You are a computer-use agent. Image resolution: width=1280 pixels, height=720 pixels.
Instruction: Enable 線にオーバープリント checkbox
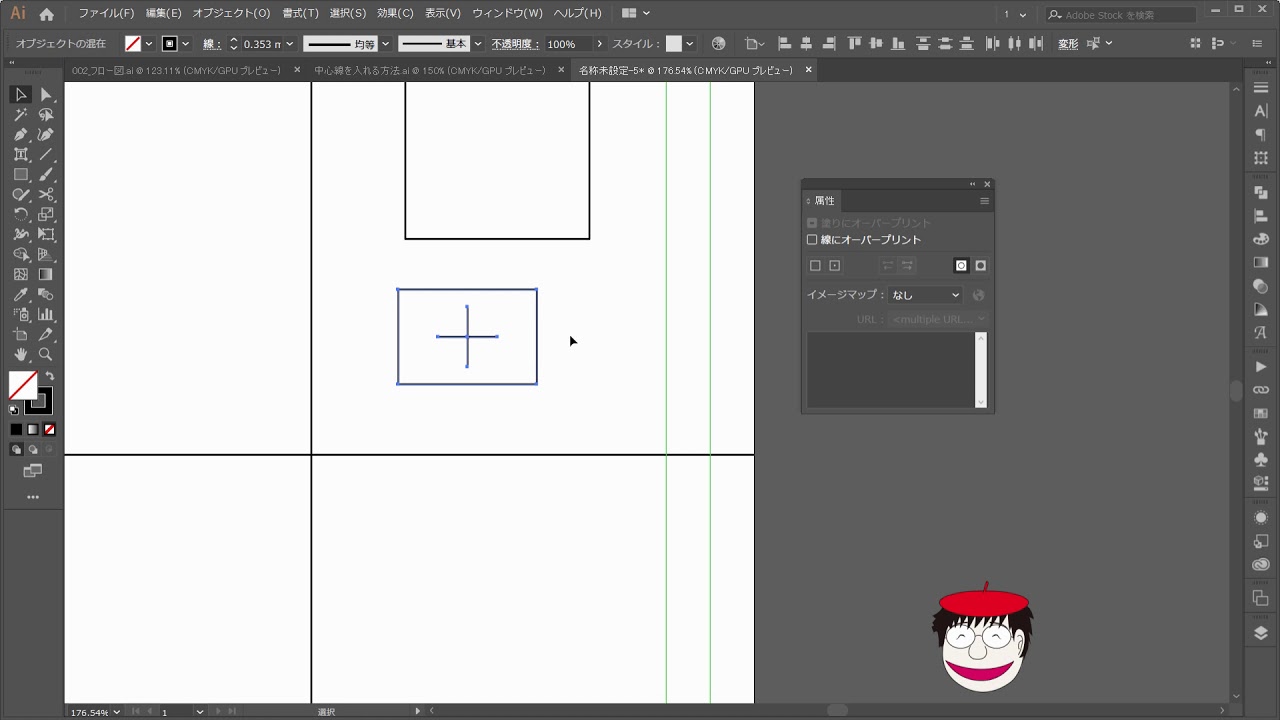click(x=812, y=240)
